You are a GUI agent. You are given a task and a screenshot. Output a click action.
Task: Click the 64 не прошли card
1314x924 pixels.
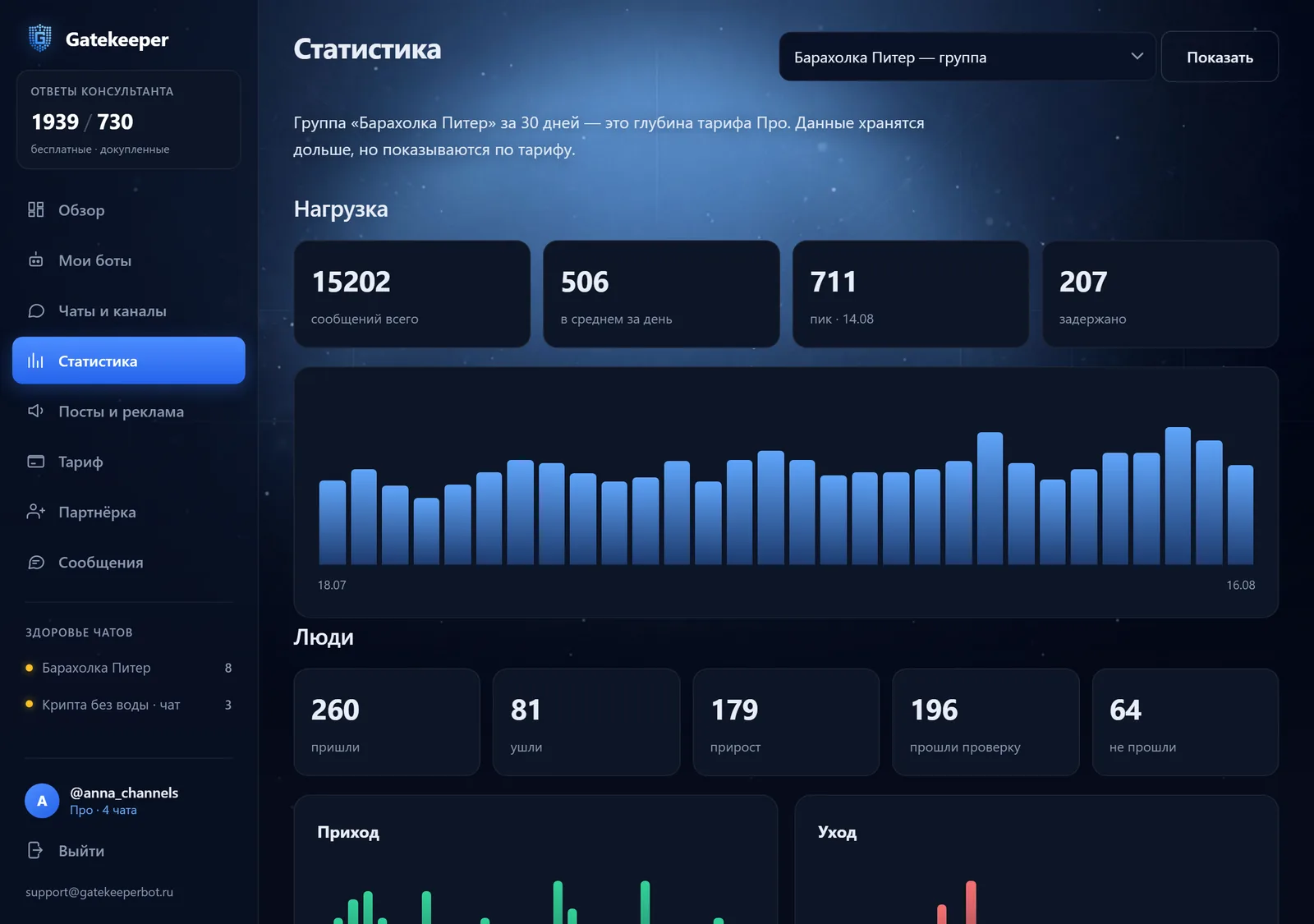tap(1185, 722)
